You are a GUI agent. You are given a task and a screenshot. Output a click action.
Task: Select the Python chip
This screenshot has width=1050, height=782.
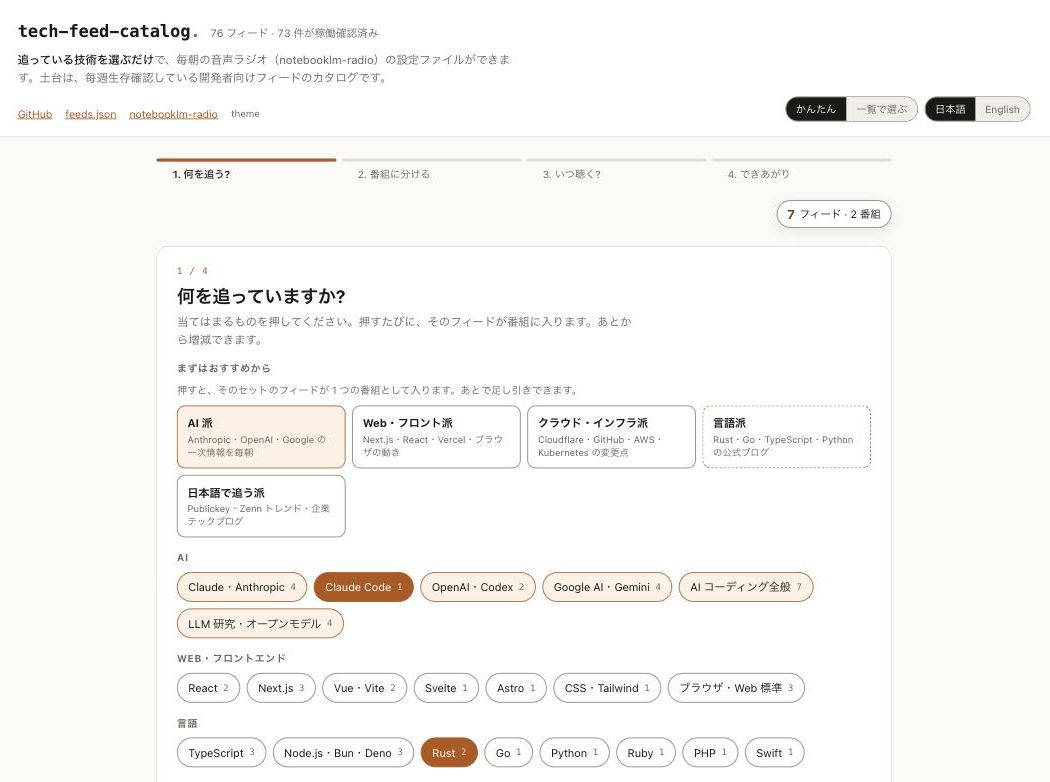[575, 753]
